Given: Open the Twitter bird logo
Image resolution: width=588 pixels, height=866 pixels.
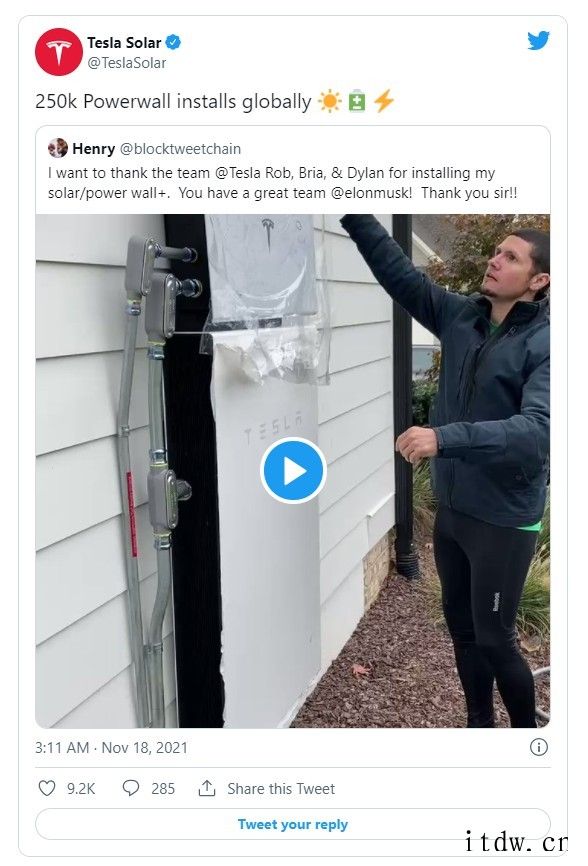Looking at the screenshot, I should pyautogui.click(x=538, y=40).
